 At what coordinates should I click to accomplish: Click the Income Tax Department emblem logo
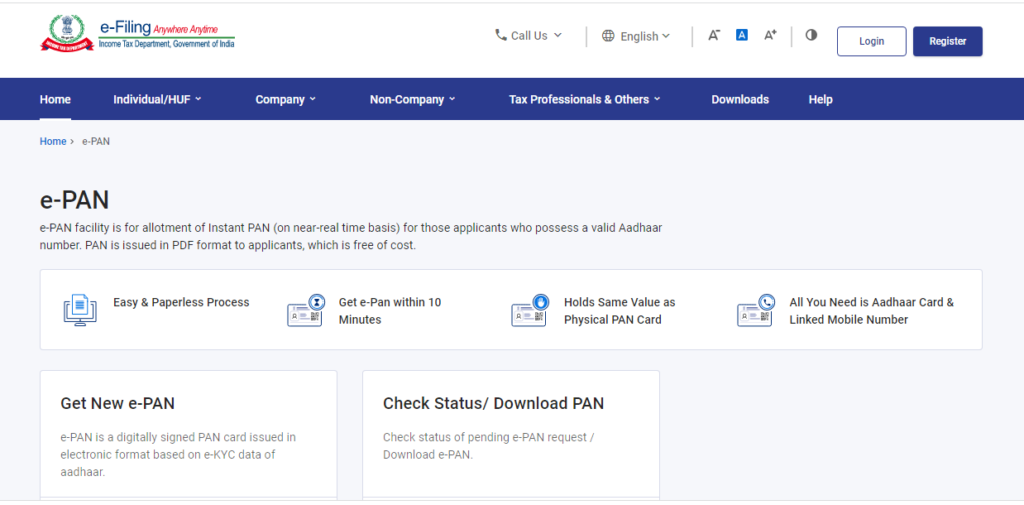pyautogui.click(x=67, y=34)
